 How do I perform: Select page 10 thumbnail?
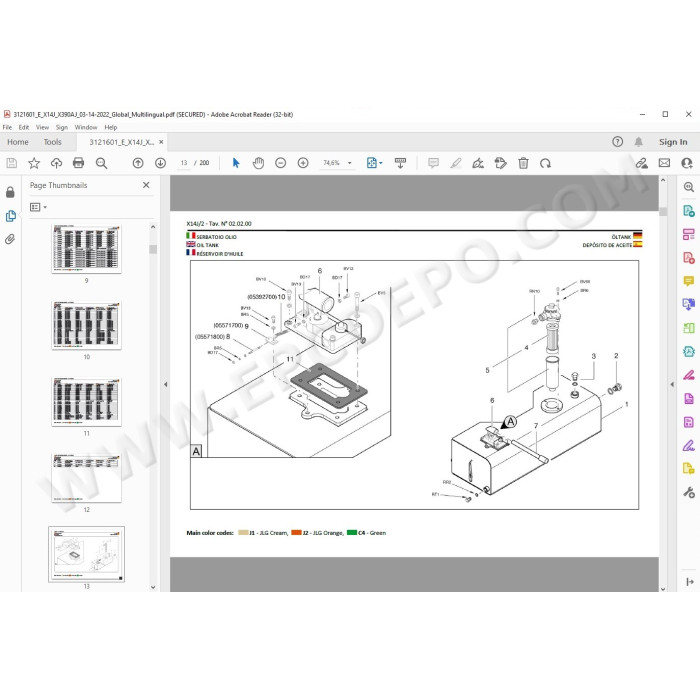pyautogui.click(x=87, y=325)
